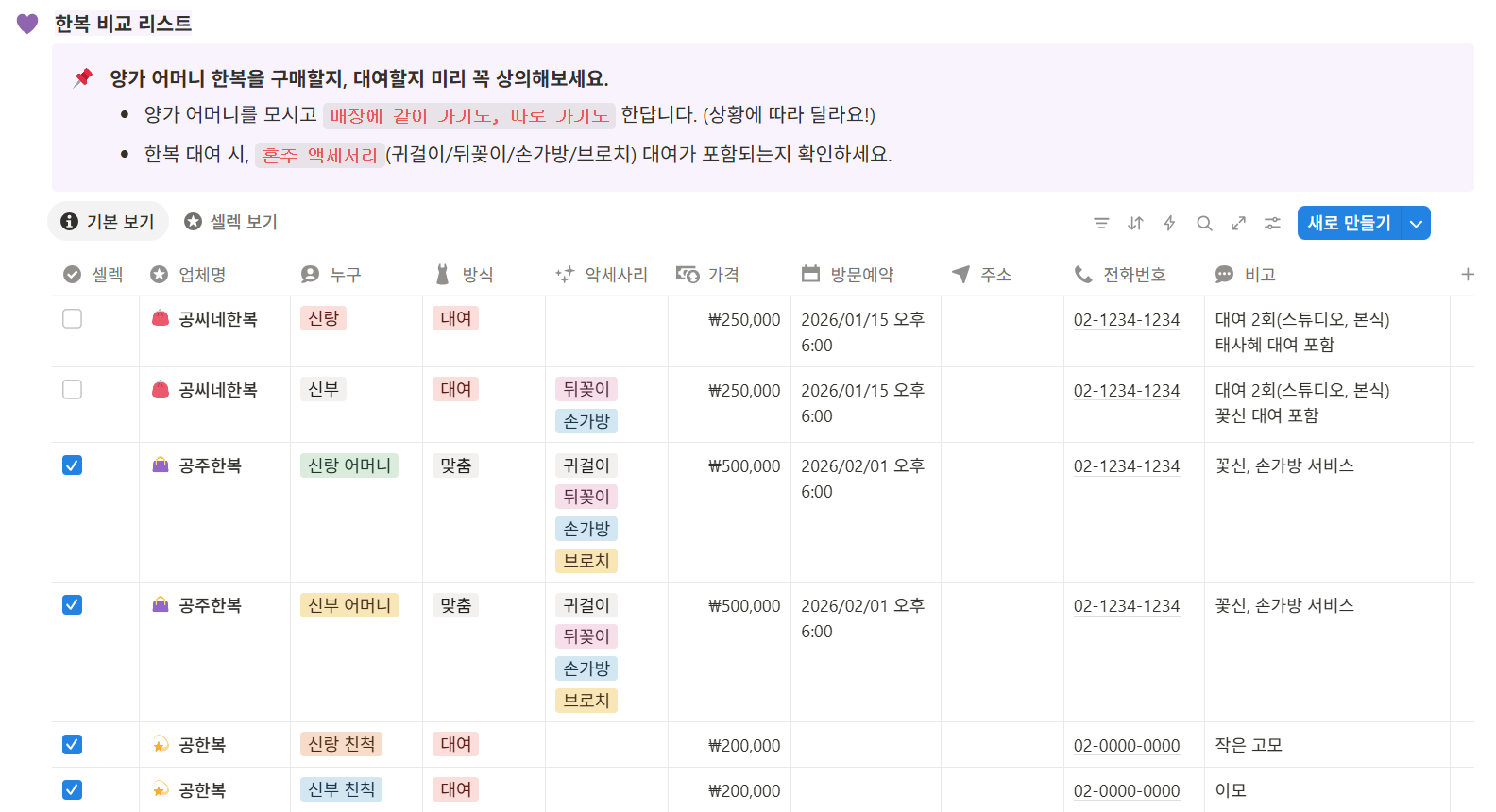Select the ₩200,000 price in 신부 친척 row
This screenshot has height=812, width=1496.
744,791
